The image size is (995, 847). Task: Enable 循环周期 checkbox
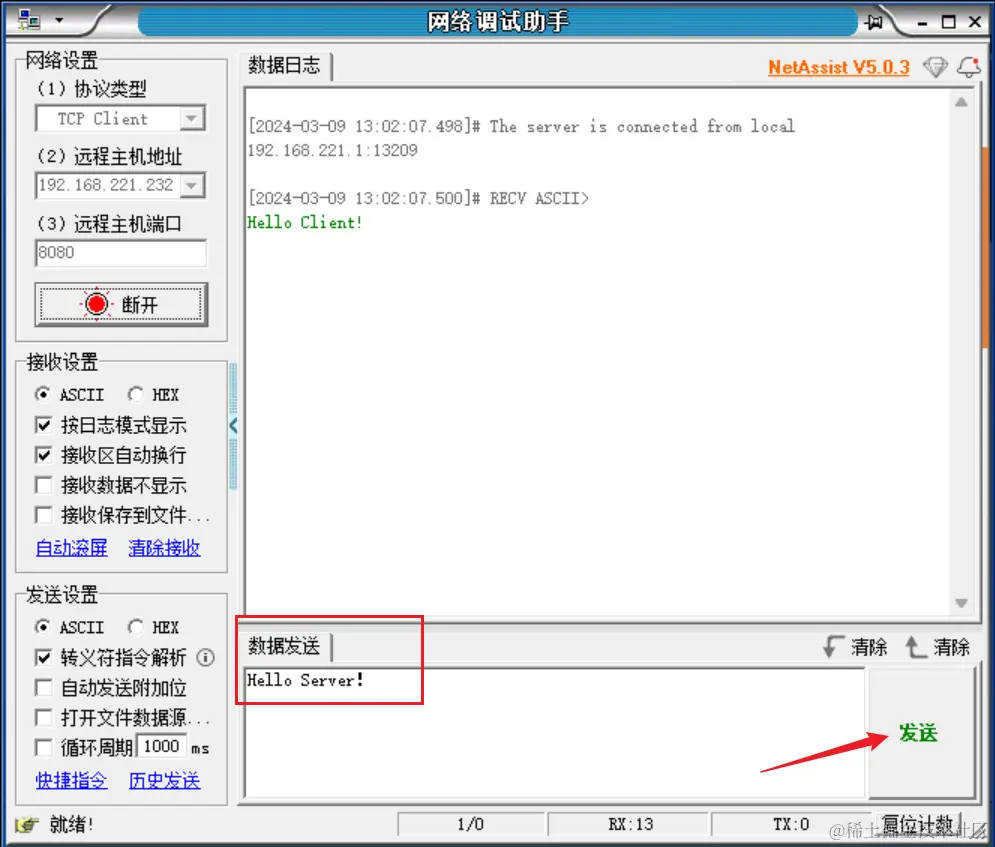[x=43, y=747]
